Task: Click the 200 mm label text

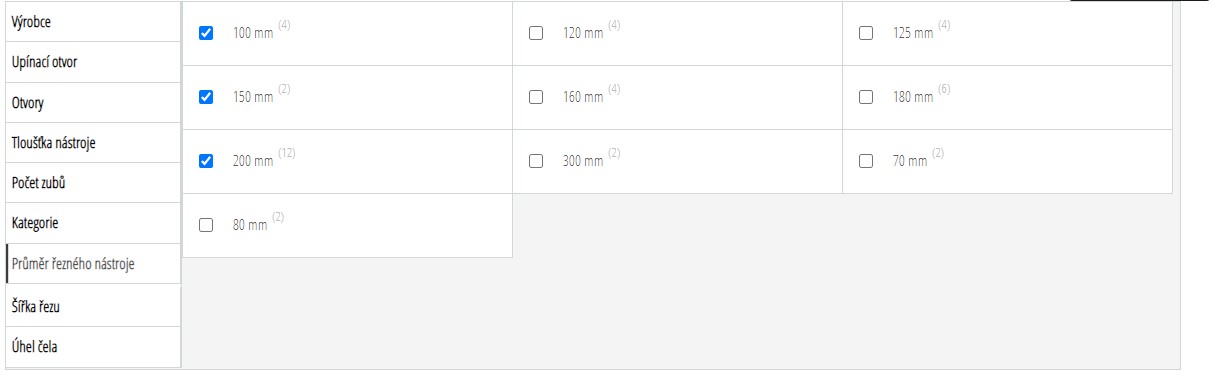Action: [253, 161]
